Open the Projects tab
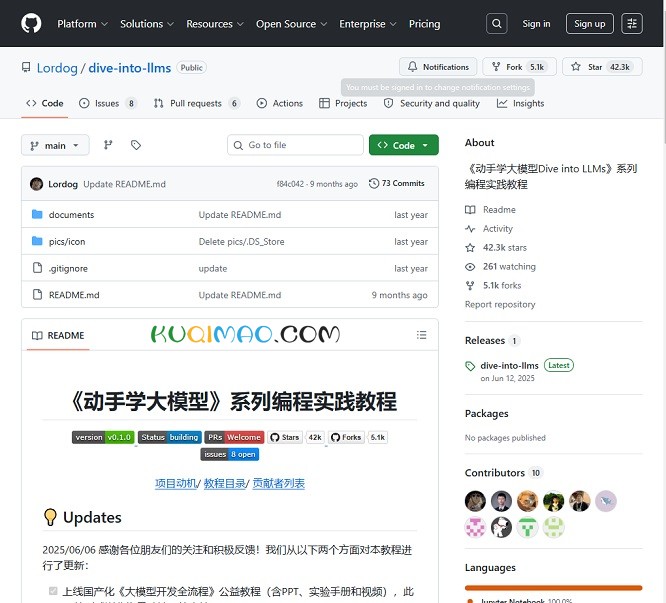Viewport: 666px width, 603px height. point(343,103)
